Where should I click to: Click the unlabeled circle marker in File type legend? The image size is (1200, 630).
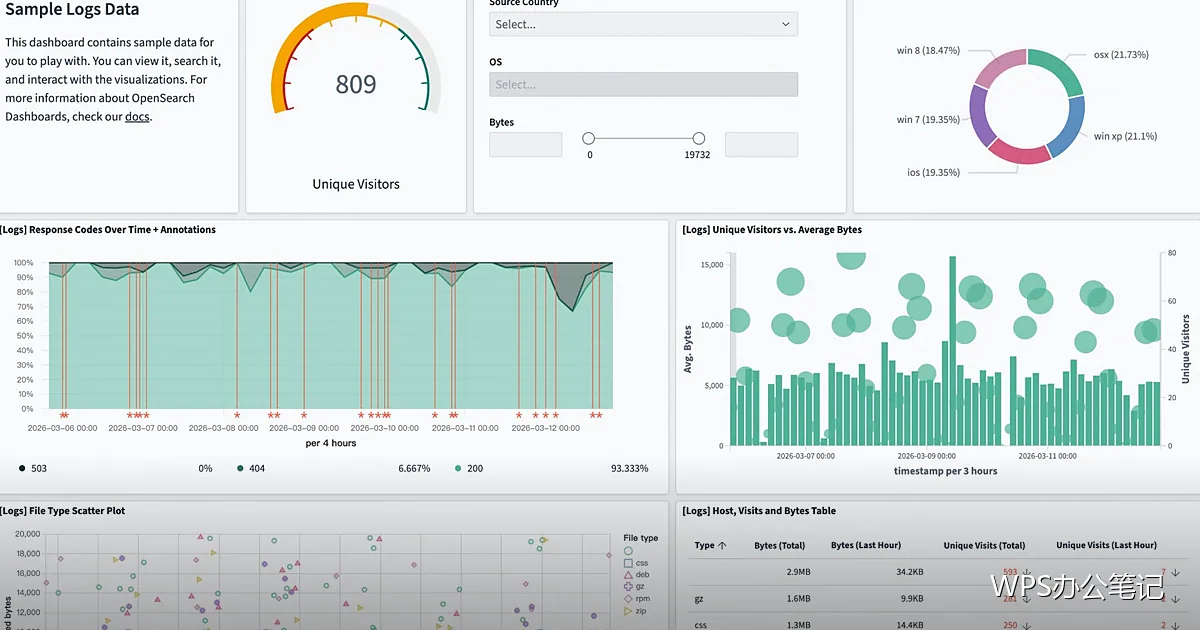628,551
